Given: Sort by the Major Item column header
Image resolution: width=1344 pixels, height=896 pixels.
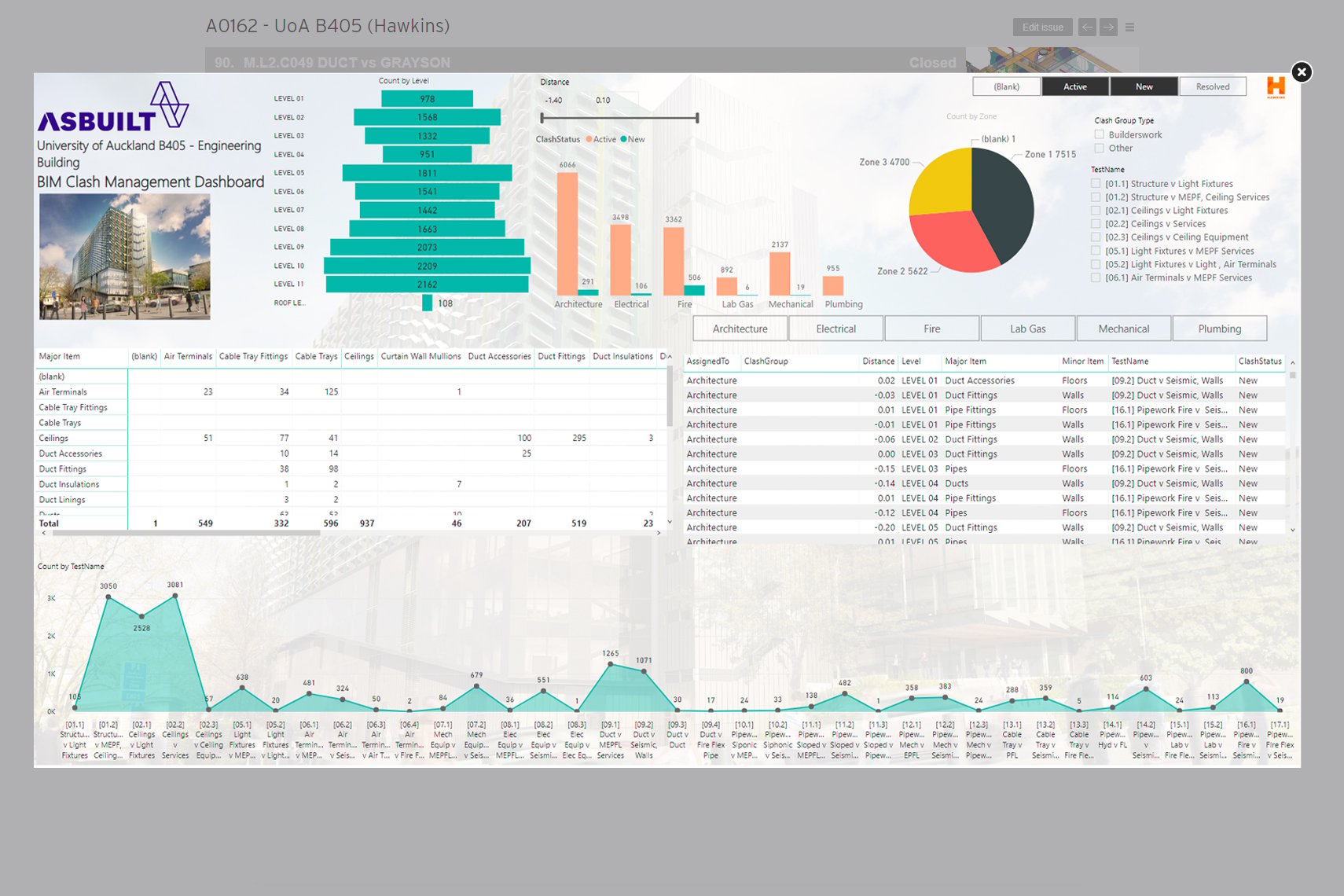Looking at the screenshot, I should coord(60,357).
